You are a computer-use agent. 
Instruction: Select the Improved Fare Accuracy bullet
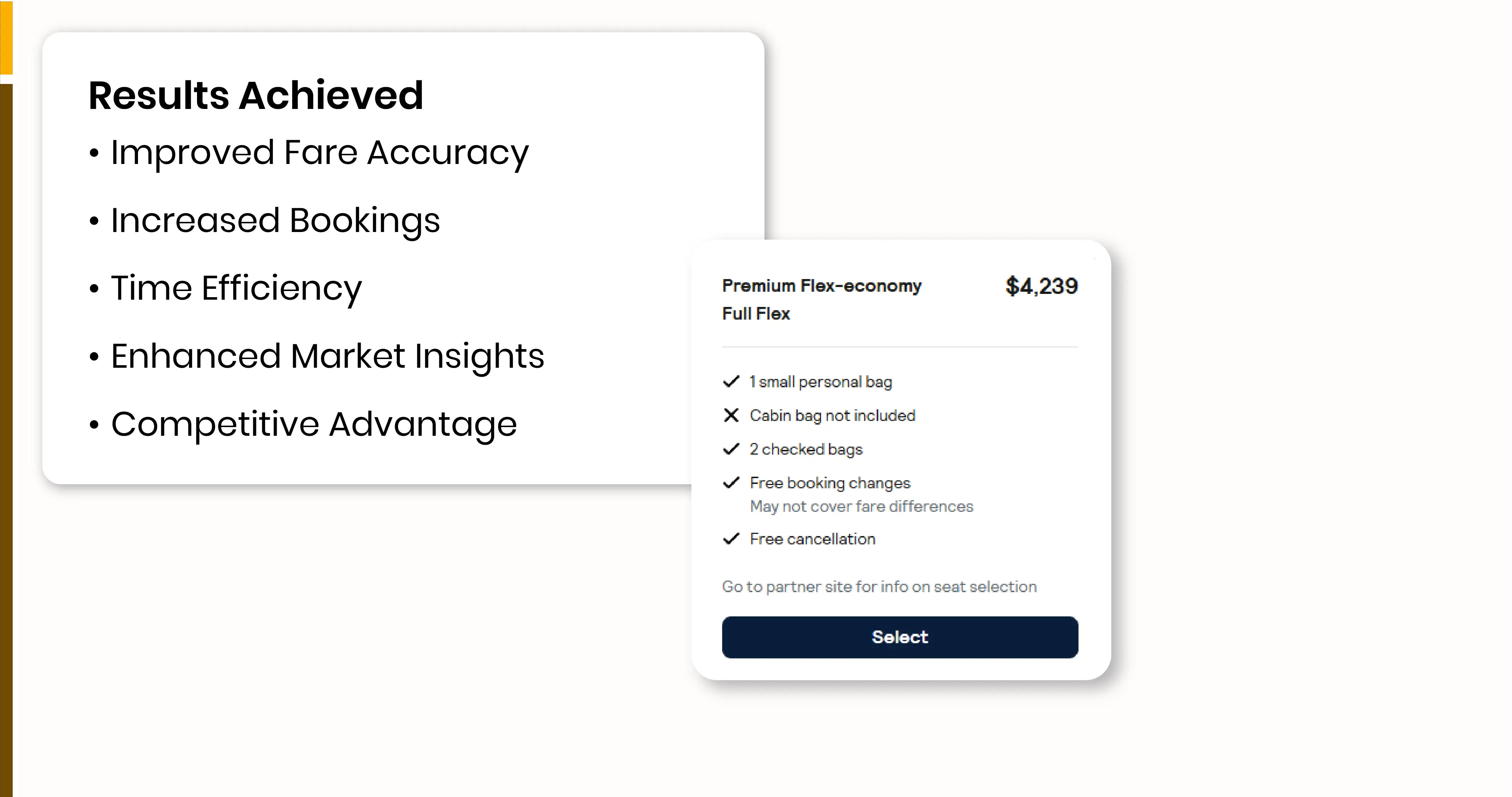pyautogui.click(x=319, y=152)
